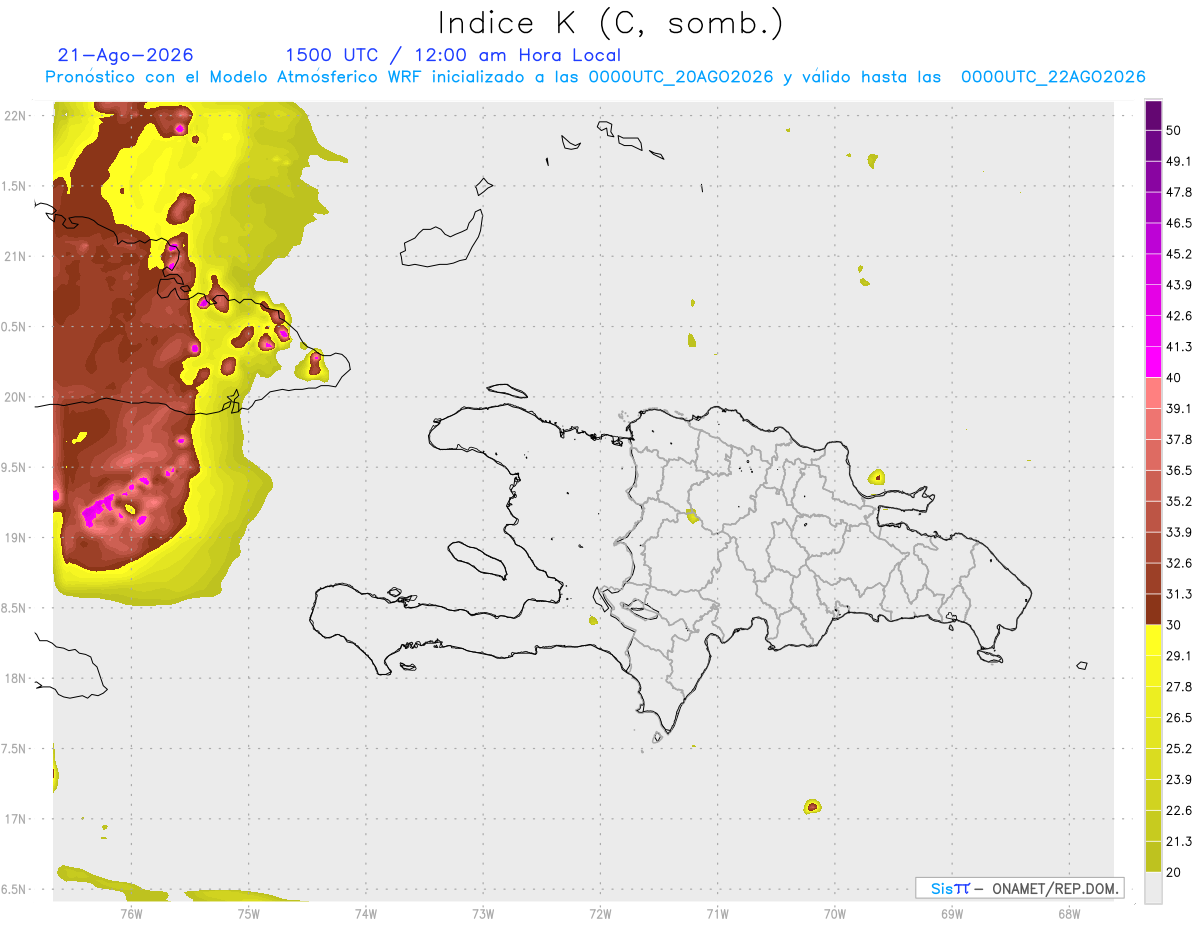Click the longitude label "70W"
The image size is (1200, 927).
pos(835,913)
